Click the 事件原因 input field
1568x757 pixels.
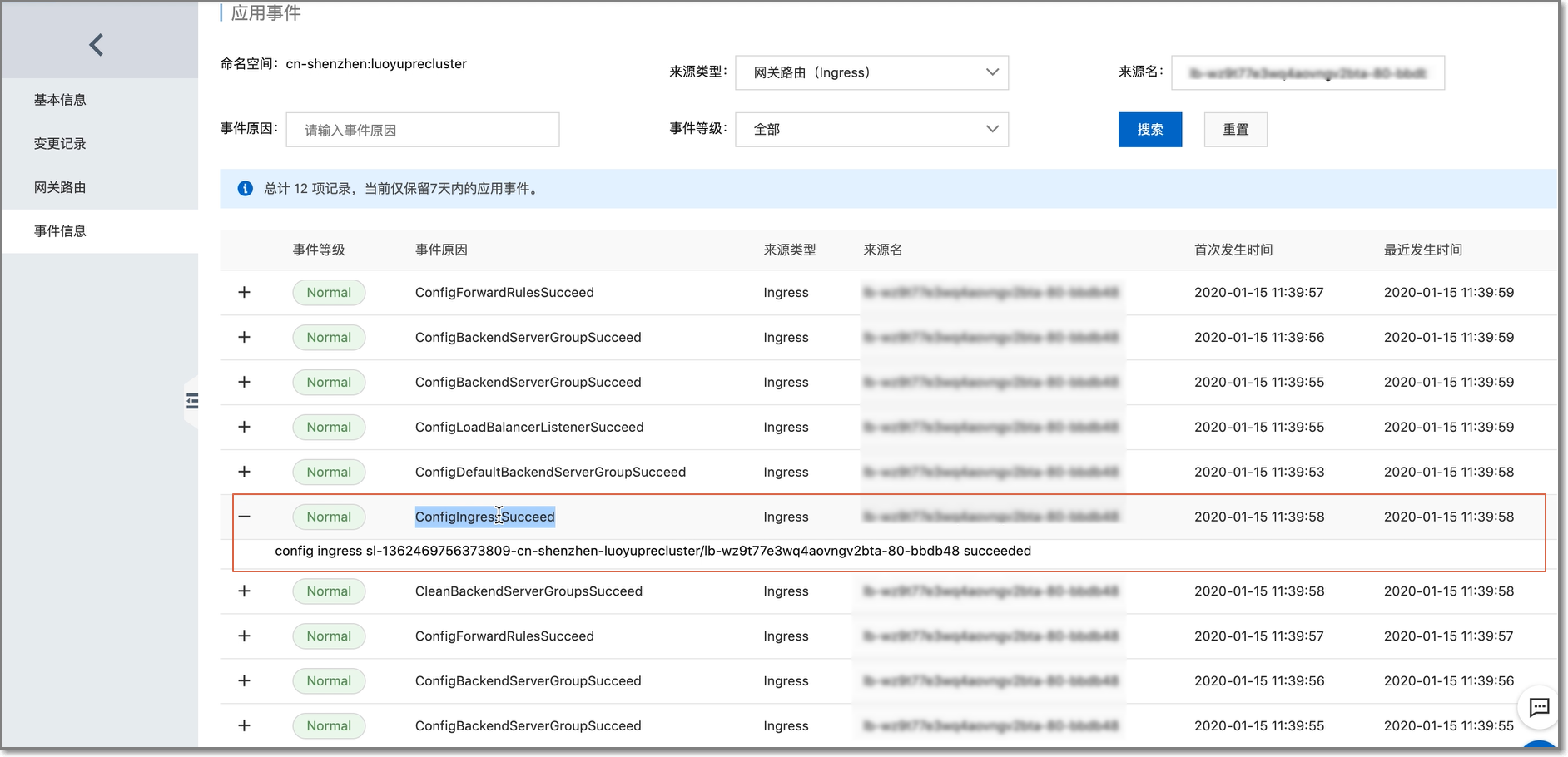point(422,130)
